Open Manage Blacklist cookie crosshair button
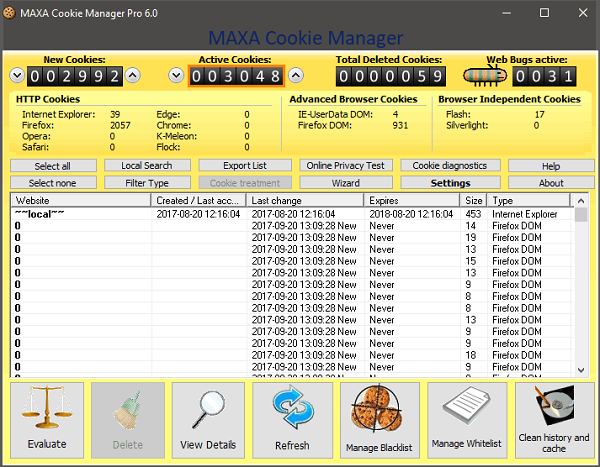600x467 pixels. click(x=380, y=420)
